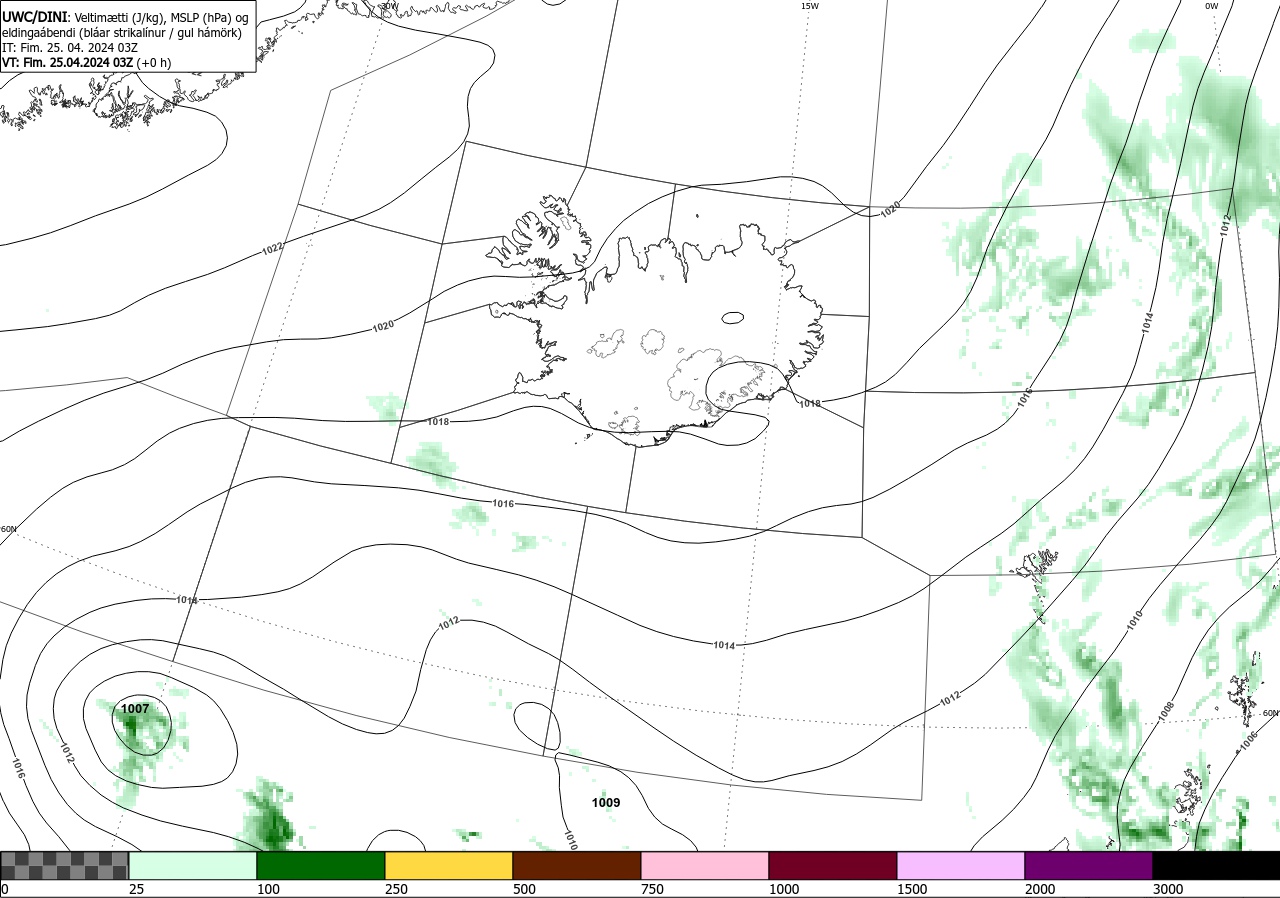Click the 1020 isobar label northeast of Iceland
This screenshot has width=1280, height=898.
pyautogui.click(x=890, y=211)
